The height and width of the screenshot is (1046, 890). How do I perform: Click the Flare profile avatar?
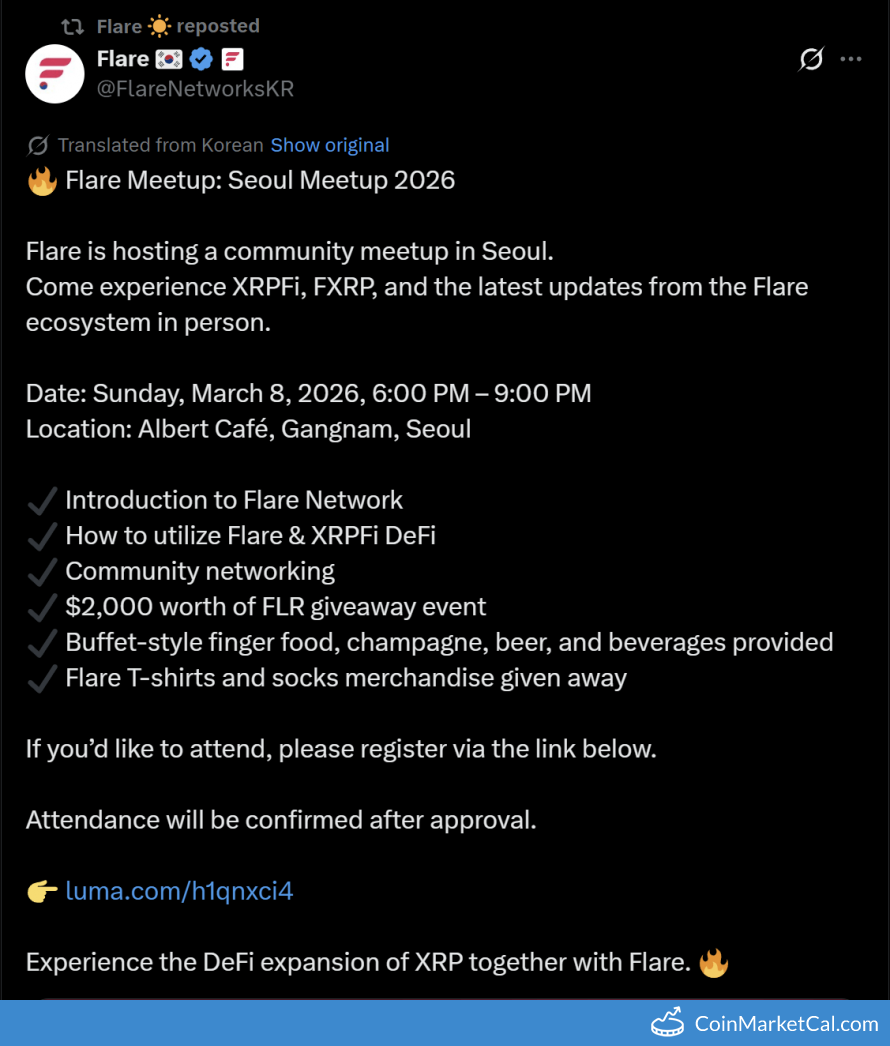coord(55,74)
